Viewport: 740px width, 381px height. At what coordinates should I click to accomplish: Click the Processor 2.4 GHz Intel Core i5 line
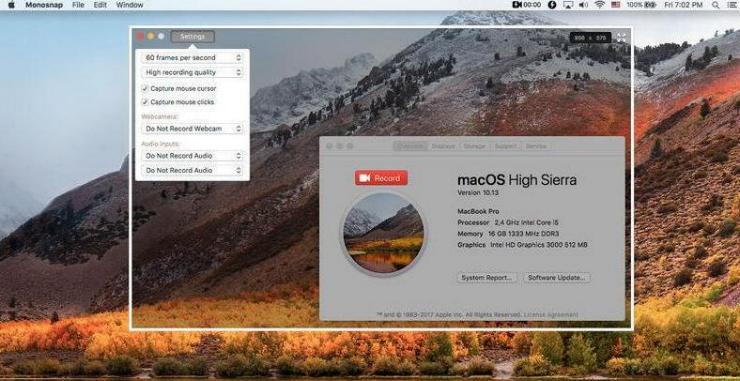click(x=508, y=222)
